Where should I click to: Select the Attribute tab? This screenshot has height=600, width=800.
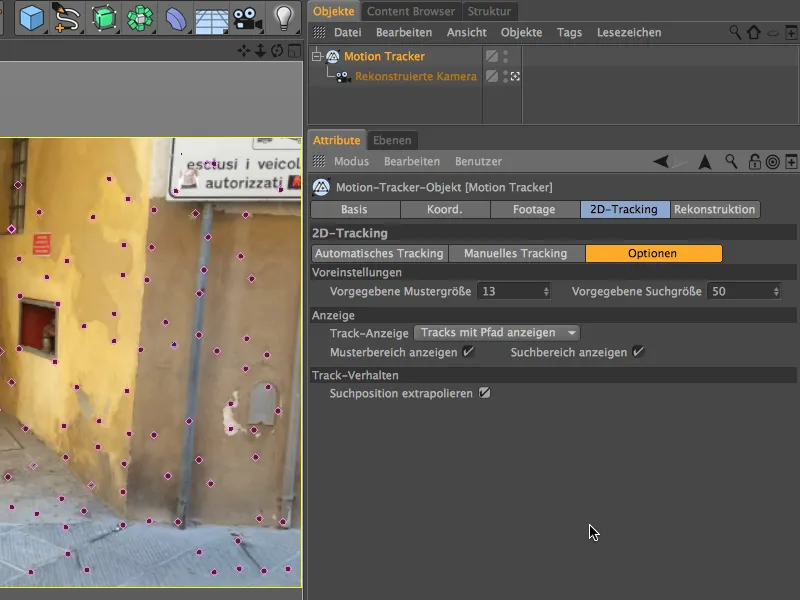(x=337, y=140)
